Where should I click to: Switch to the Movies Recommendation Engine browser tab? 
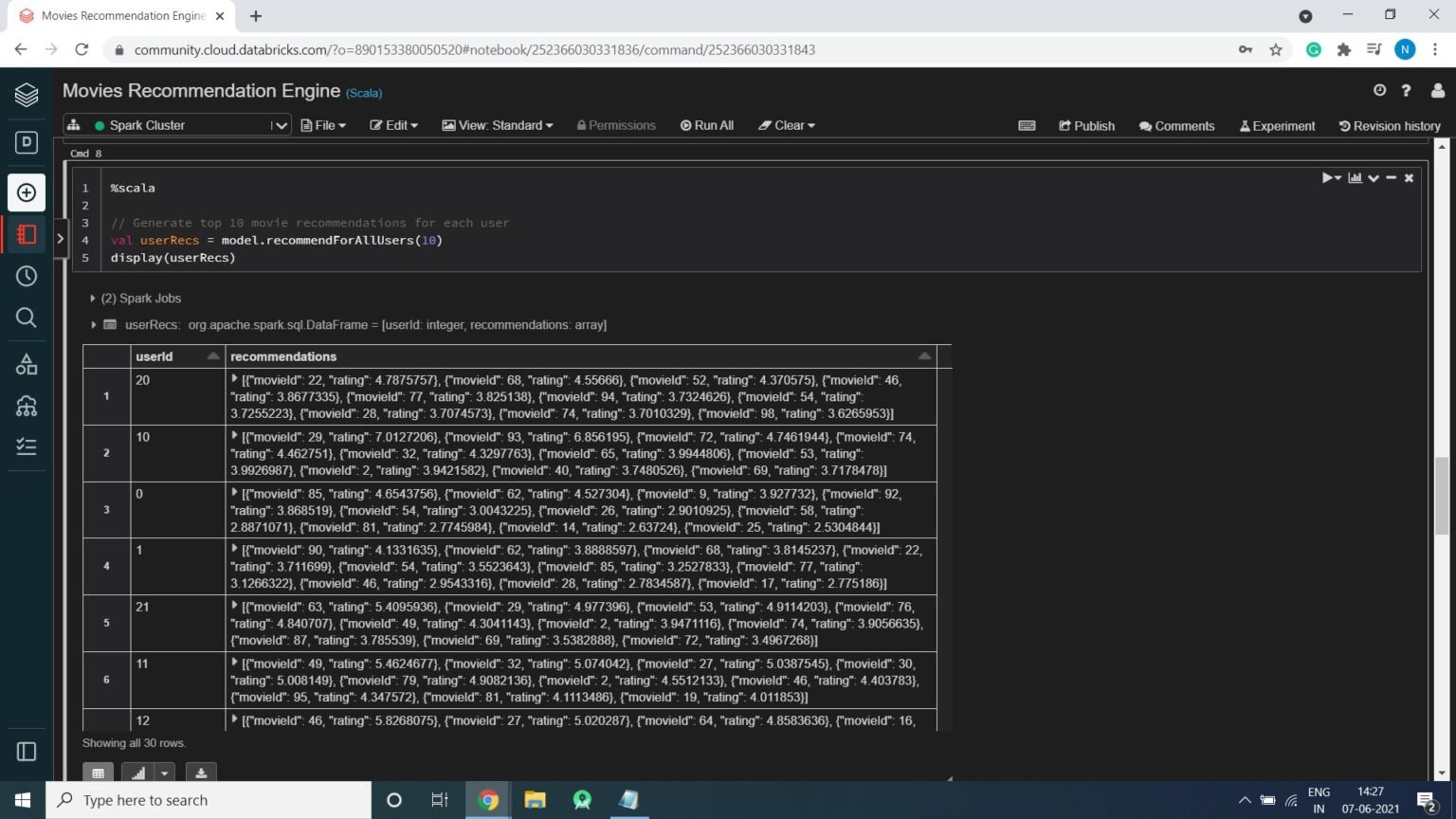tap(123, 16)
